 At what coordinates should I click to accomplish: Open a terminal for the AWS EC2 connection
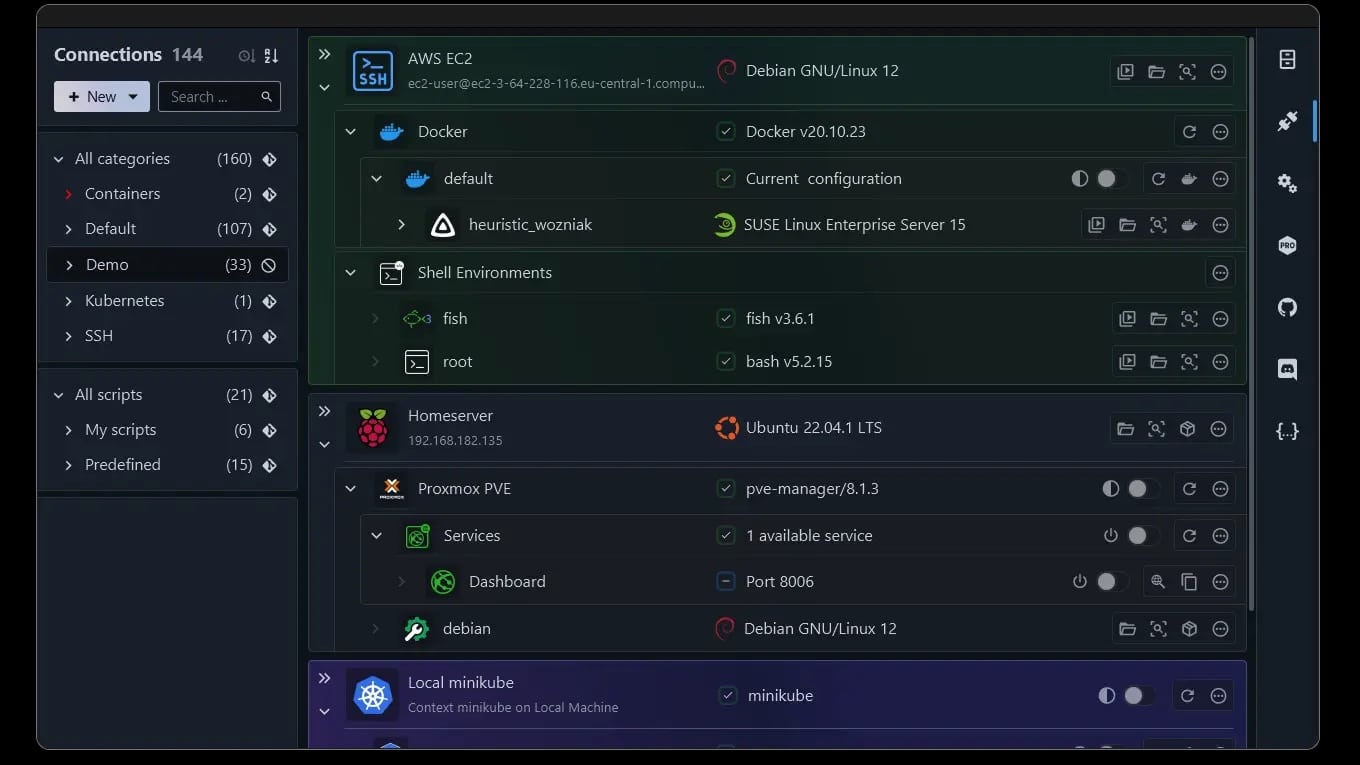pos(1126,71)
